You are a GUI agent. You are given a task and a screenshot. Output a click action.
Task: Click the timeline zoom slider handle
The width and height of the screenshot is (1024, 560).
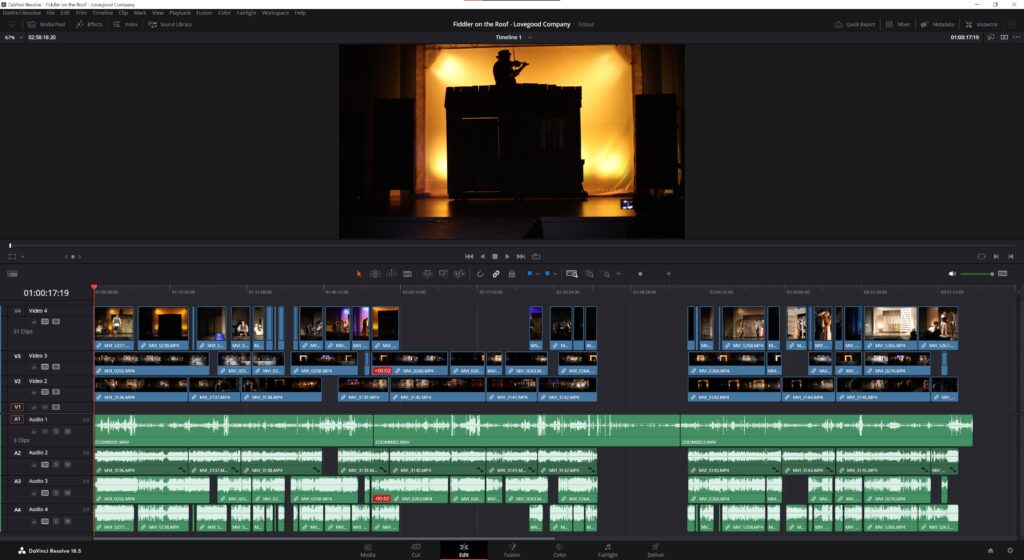(x=640, y=273)
